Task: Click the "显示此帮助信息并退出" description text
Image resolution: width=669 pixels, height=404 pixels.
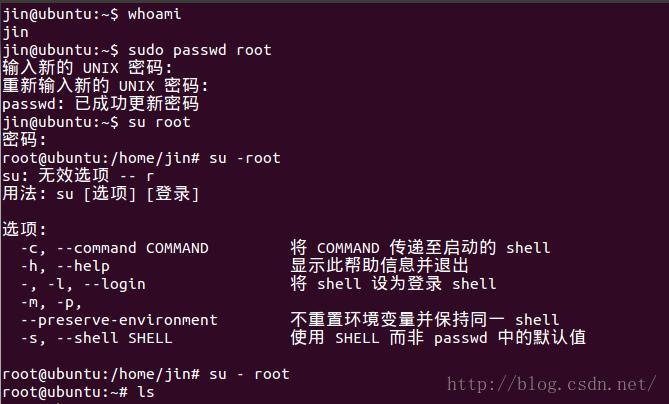Action: tap(380, 266)
